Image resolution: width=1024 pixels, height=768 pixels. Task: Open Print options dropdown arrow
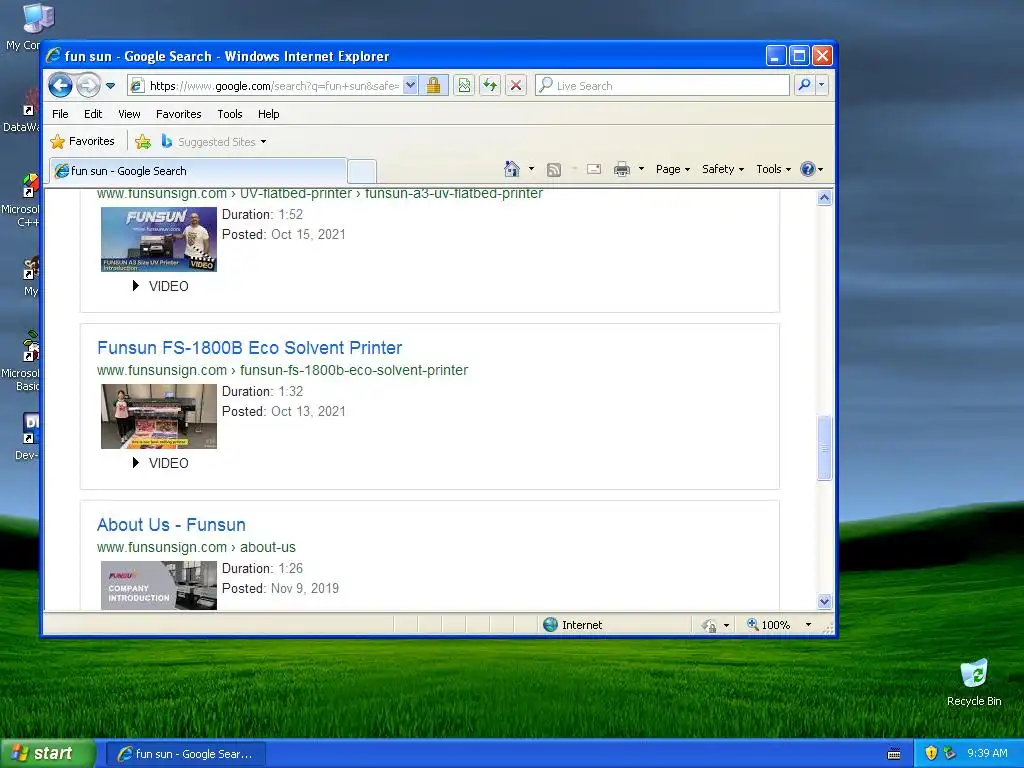click(641, 169)
